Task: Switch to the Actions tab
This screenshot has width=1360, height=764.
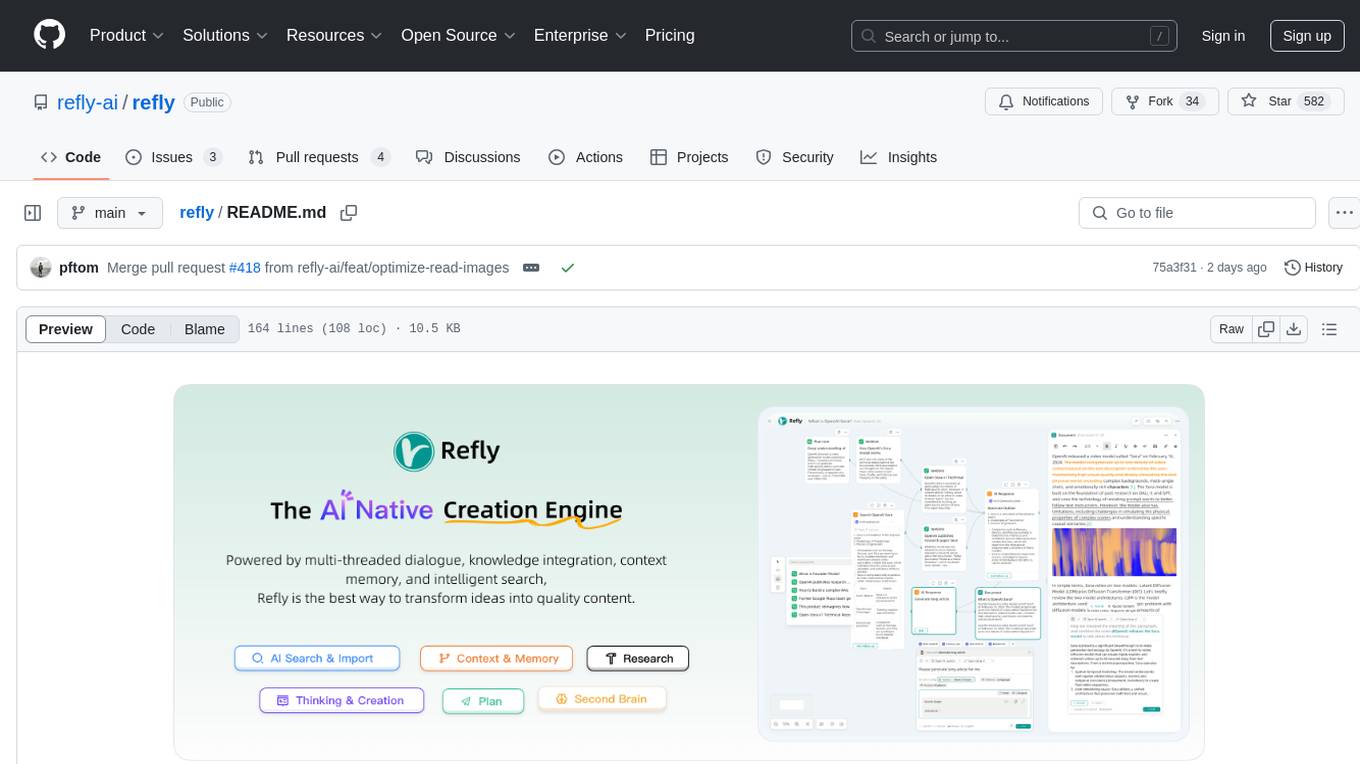Action: tap(586, 157)
